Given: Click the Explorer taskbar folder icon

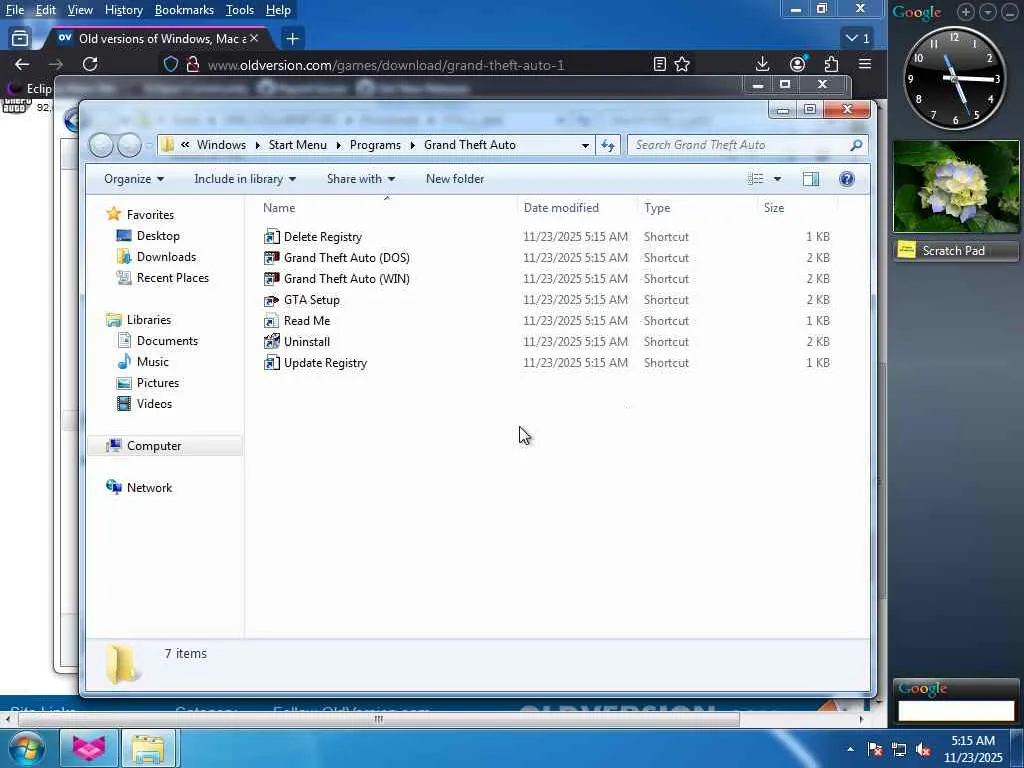Looking at the screenshot, I should [148, 748].
